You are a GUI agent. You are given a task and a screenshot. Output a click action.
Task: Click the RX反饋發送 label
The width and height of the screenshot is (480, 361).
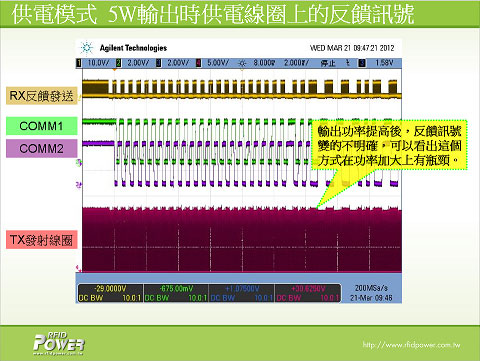coord(42,96)
